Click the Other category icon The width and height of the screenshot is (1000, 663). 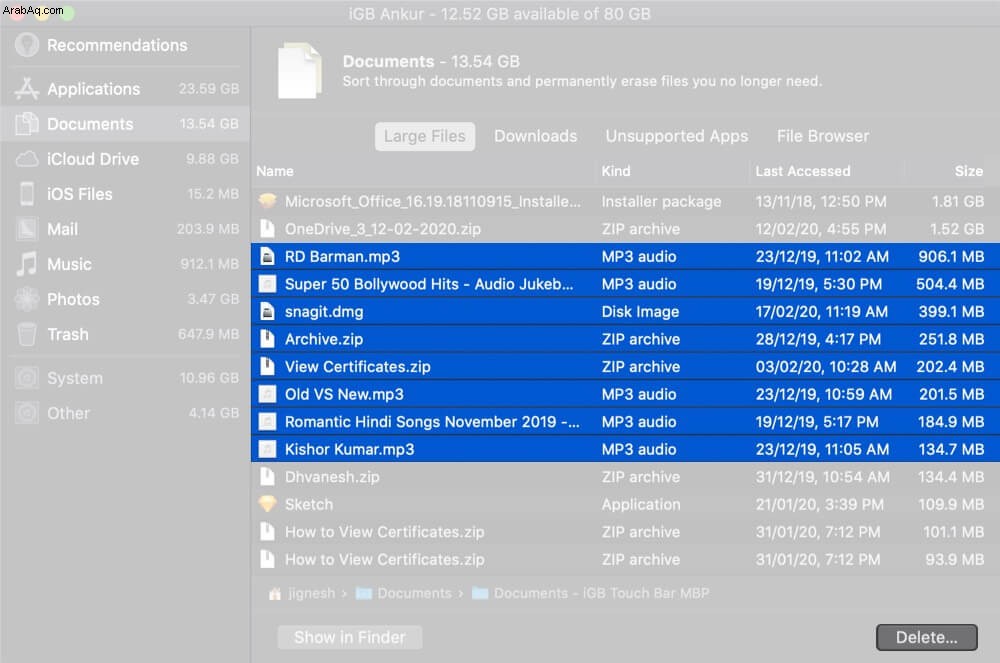coord(27,413)
